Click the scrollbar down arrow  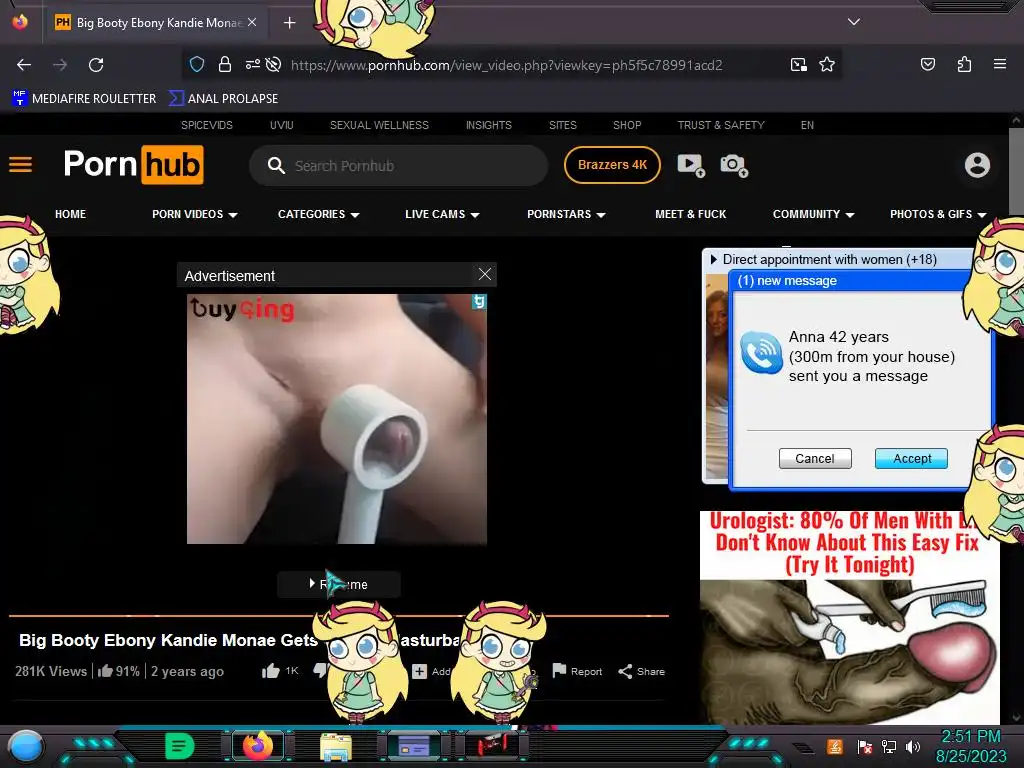[x=1016, y=717]
